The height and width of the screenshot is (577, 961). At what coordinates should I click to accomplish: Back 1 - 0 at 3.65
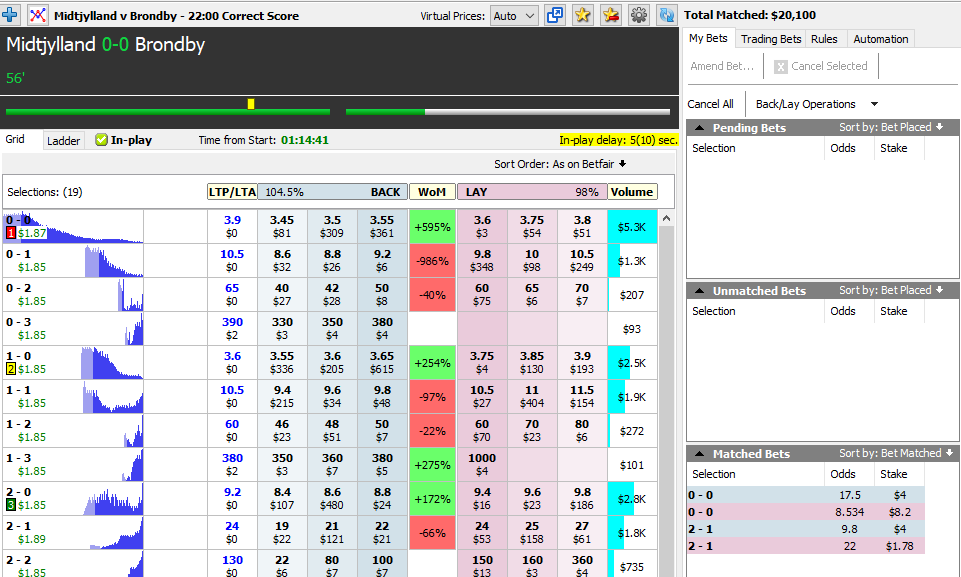coord(382,362)
